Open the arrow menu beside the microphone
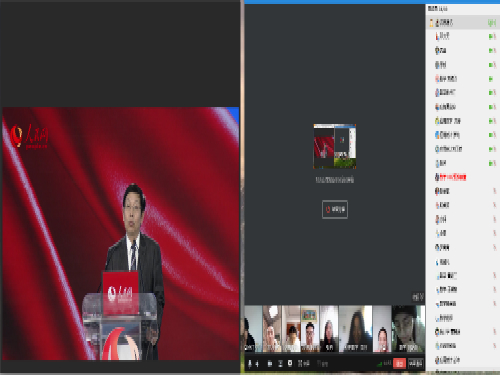Image resolution: width=500 pixels, height=375 pixels. point(257,364)
